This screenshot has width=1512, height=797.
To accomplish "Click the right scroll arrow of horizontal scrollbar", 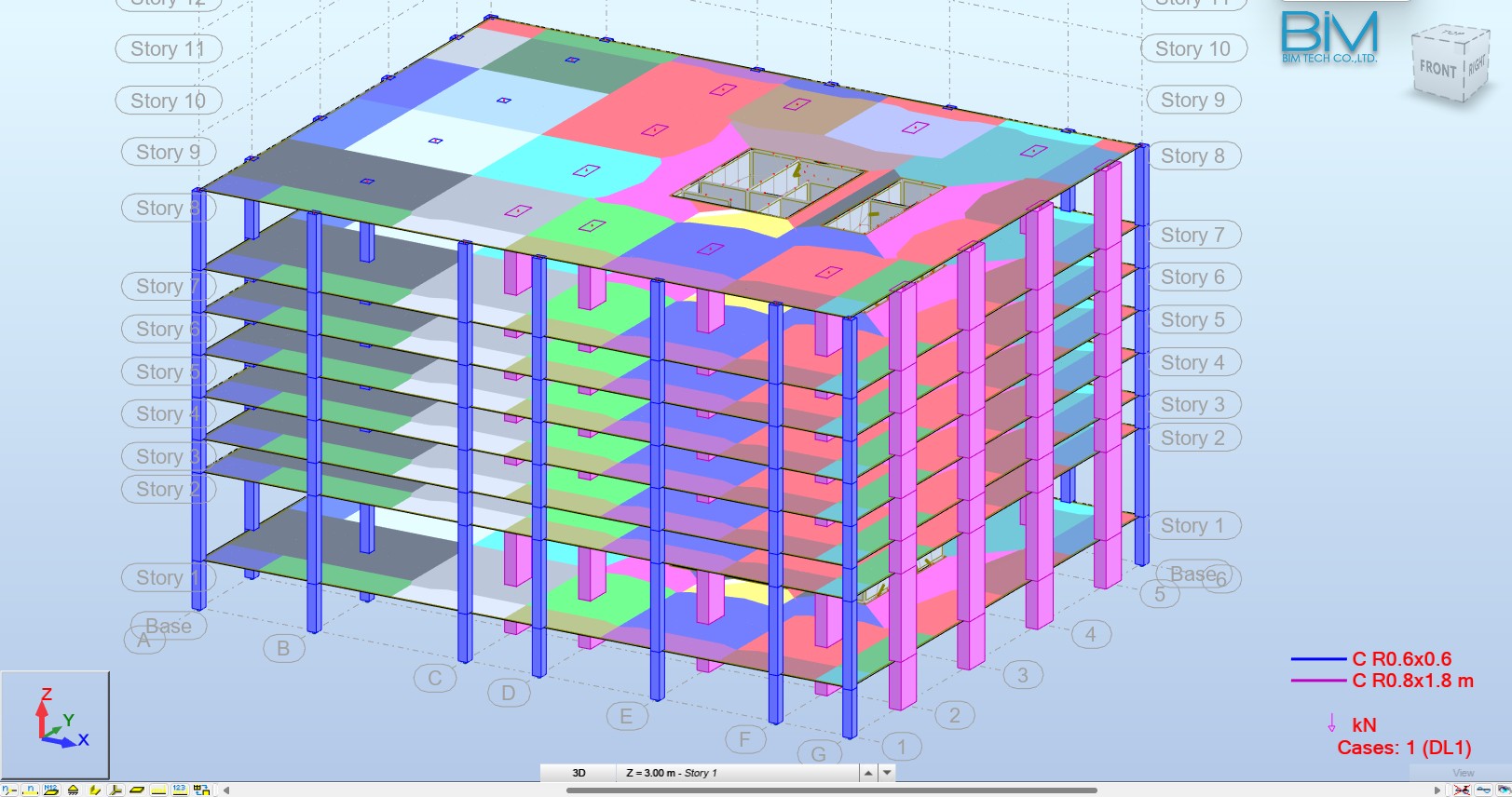I will point(1437,790).
